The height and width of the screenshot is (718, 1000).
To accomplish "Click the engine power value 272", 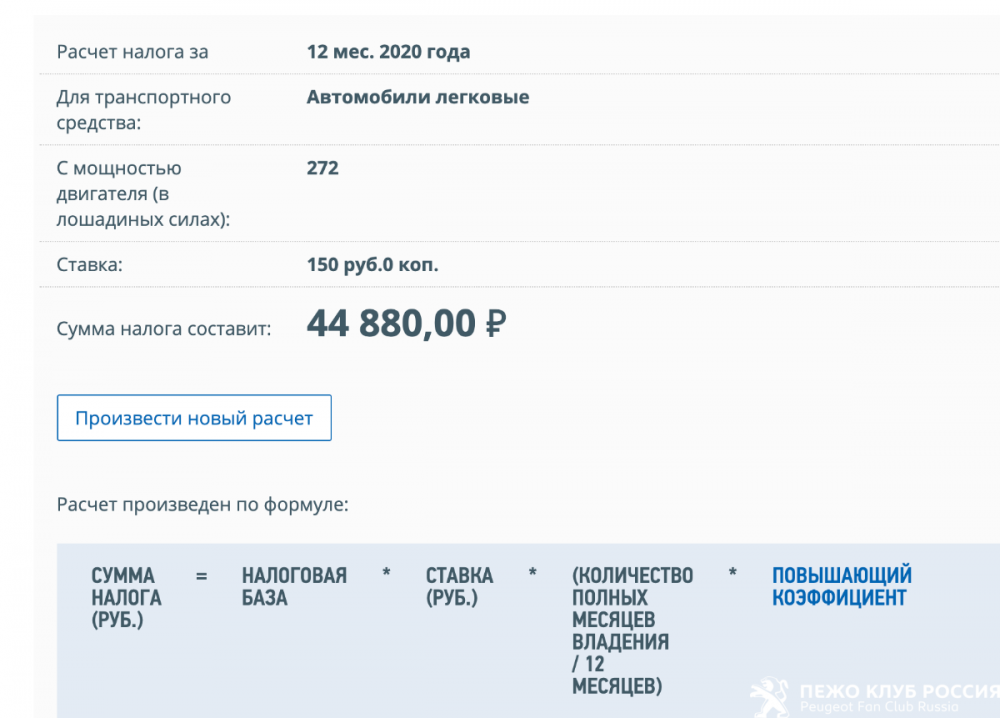I will coord(322,168).
